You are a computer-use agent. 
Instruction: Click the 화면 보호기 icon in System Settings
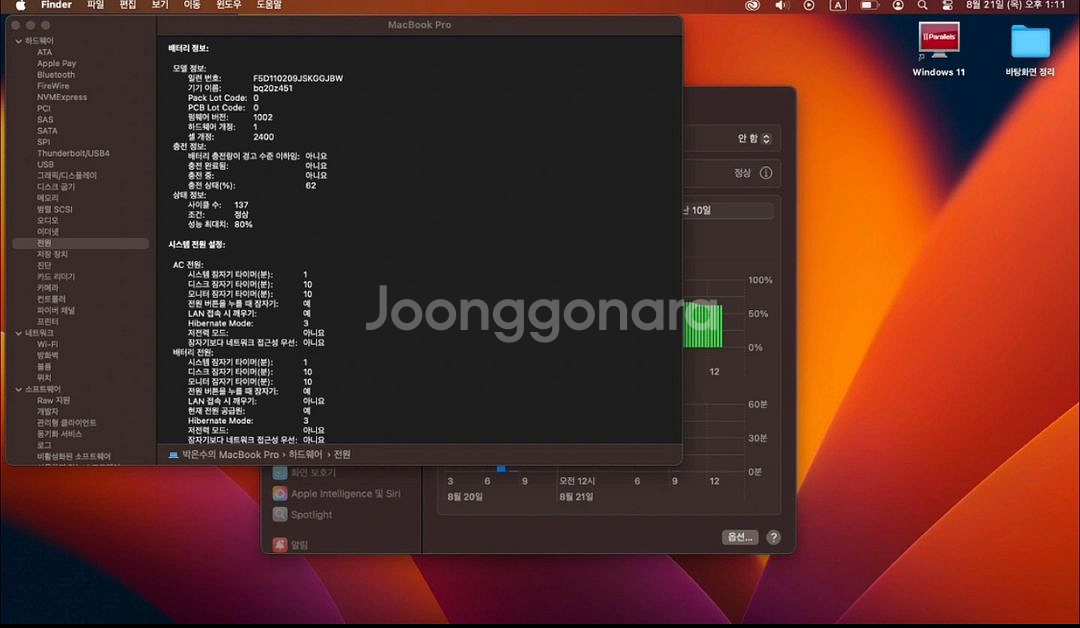(x=280, y=472)
